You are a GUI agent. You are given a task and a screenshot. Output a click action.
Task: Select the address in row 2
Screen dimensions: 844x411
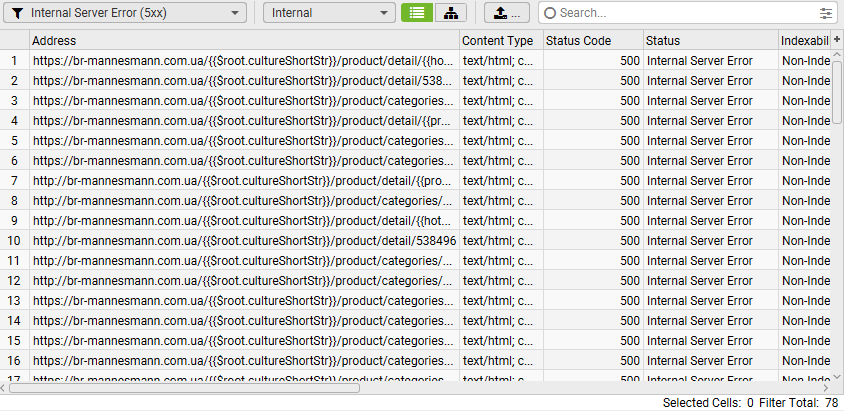click(x=244, y=81)
